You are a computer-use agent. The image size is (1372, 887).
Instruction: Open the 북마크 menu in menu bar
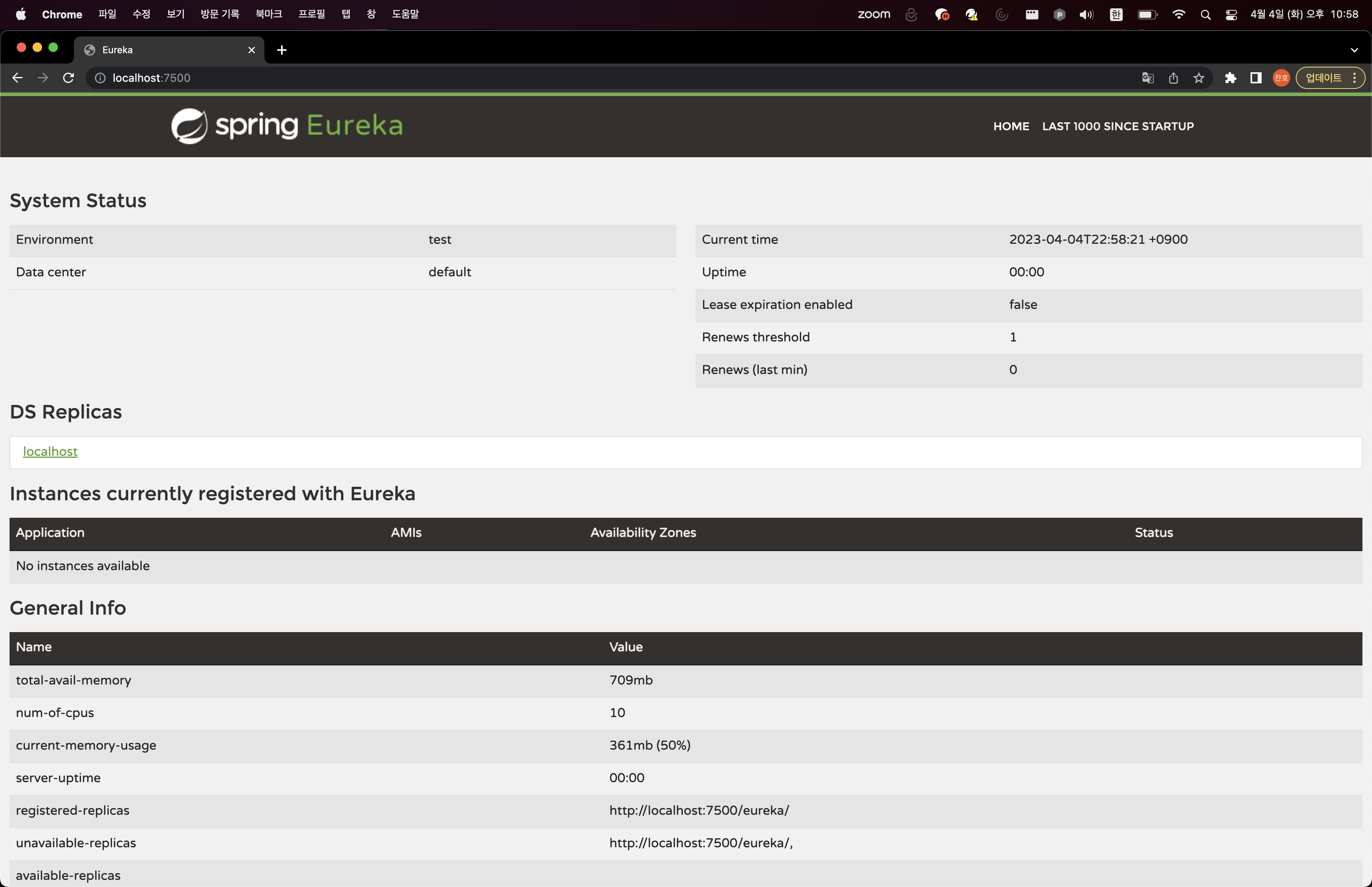(268, 14)
